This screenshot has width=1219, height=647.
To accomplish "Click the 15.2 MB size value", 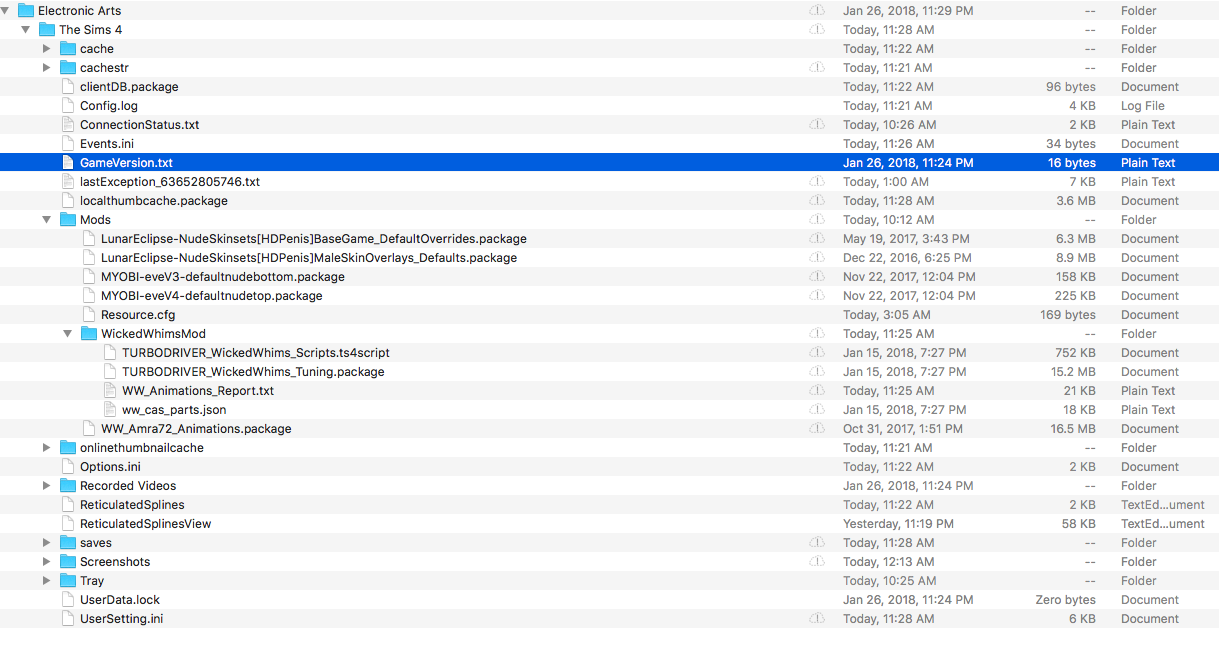I will pyautogui.click(x=1071, y=372).
